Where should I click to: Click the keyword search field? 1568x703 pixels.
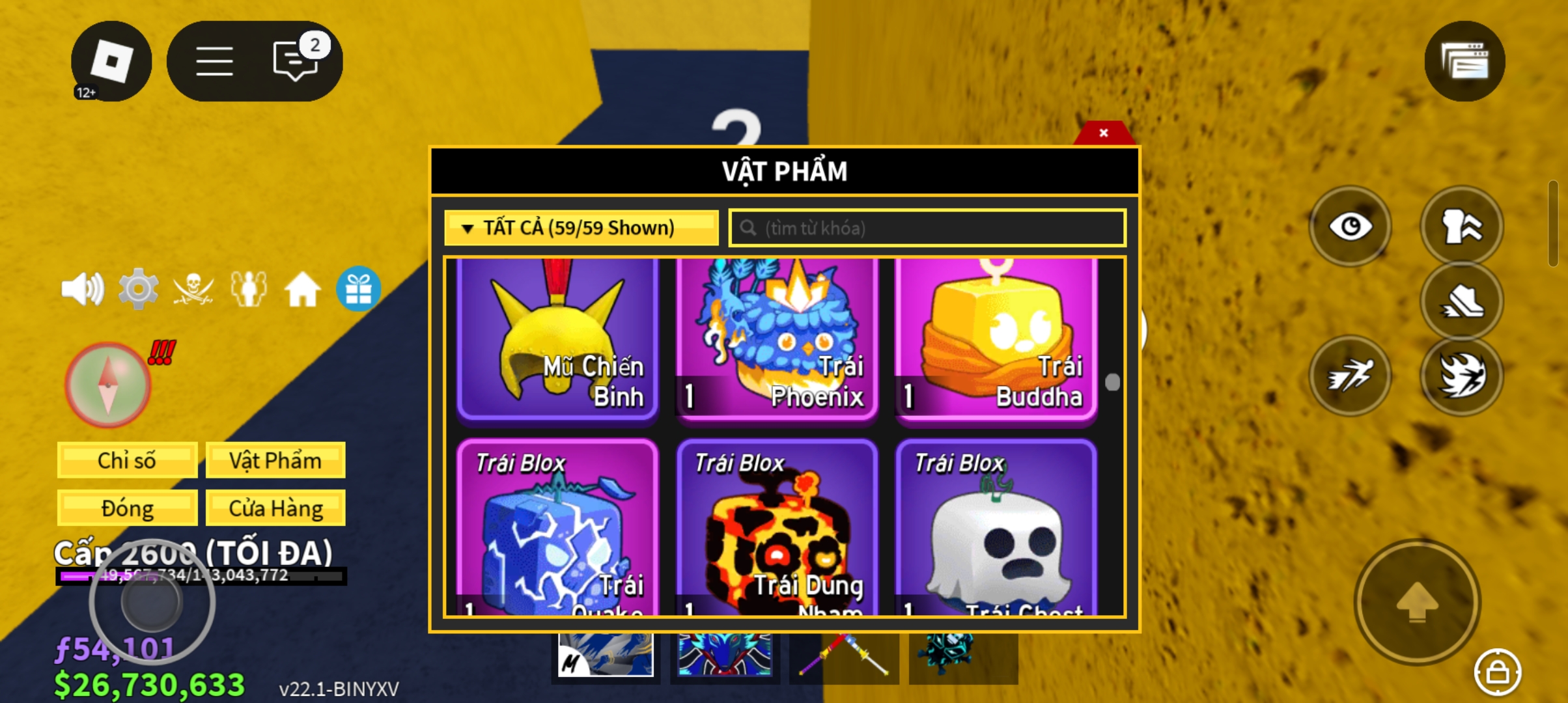pos(927,228)
